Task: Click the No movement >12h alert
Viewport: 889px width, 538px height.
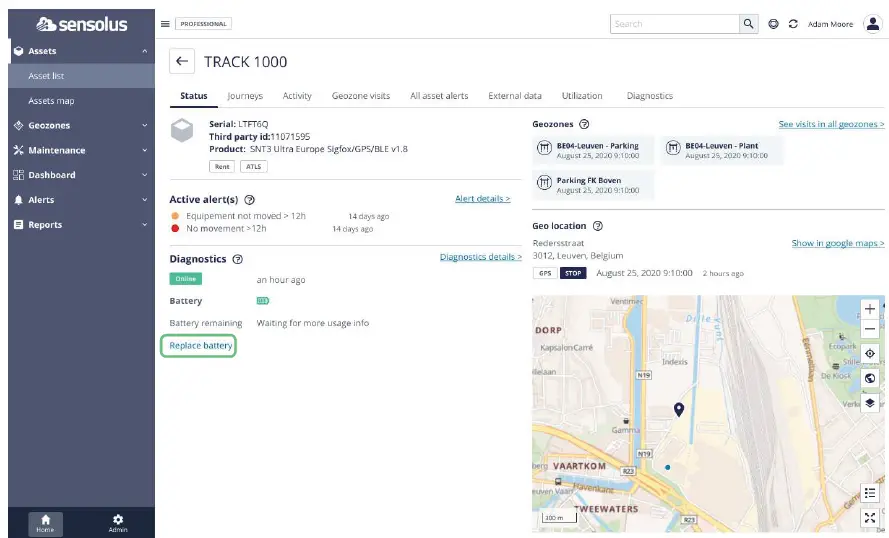Action: point(226,228)
